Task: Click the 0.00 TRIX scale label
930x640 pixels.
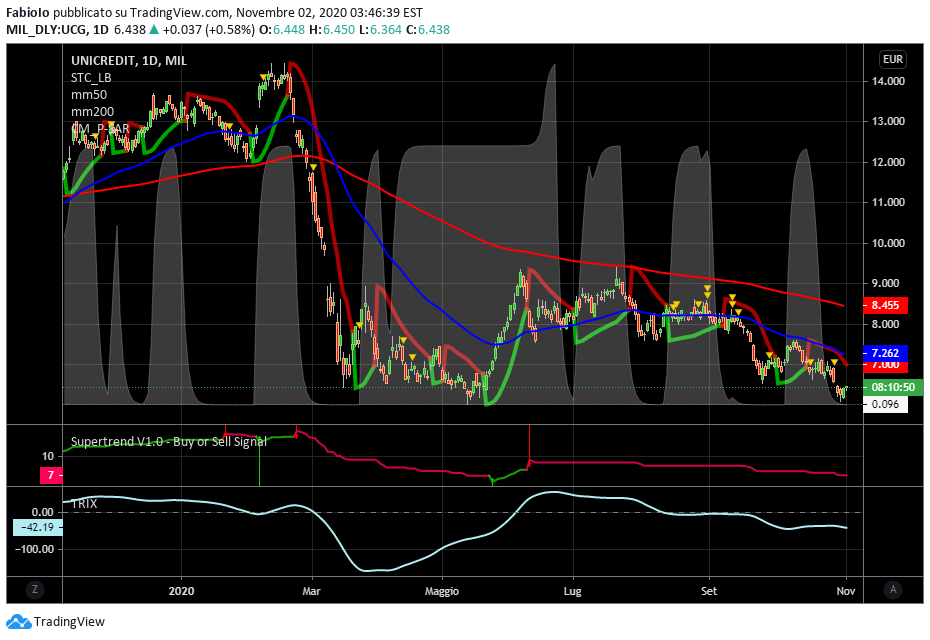Action: point(42,512)
